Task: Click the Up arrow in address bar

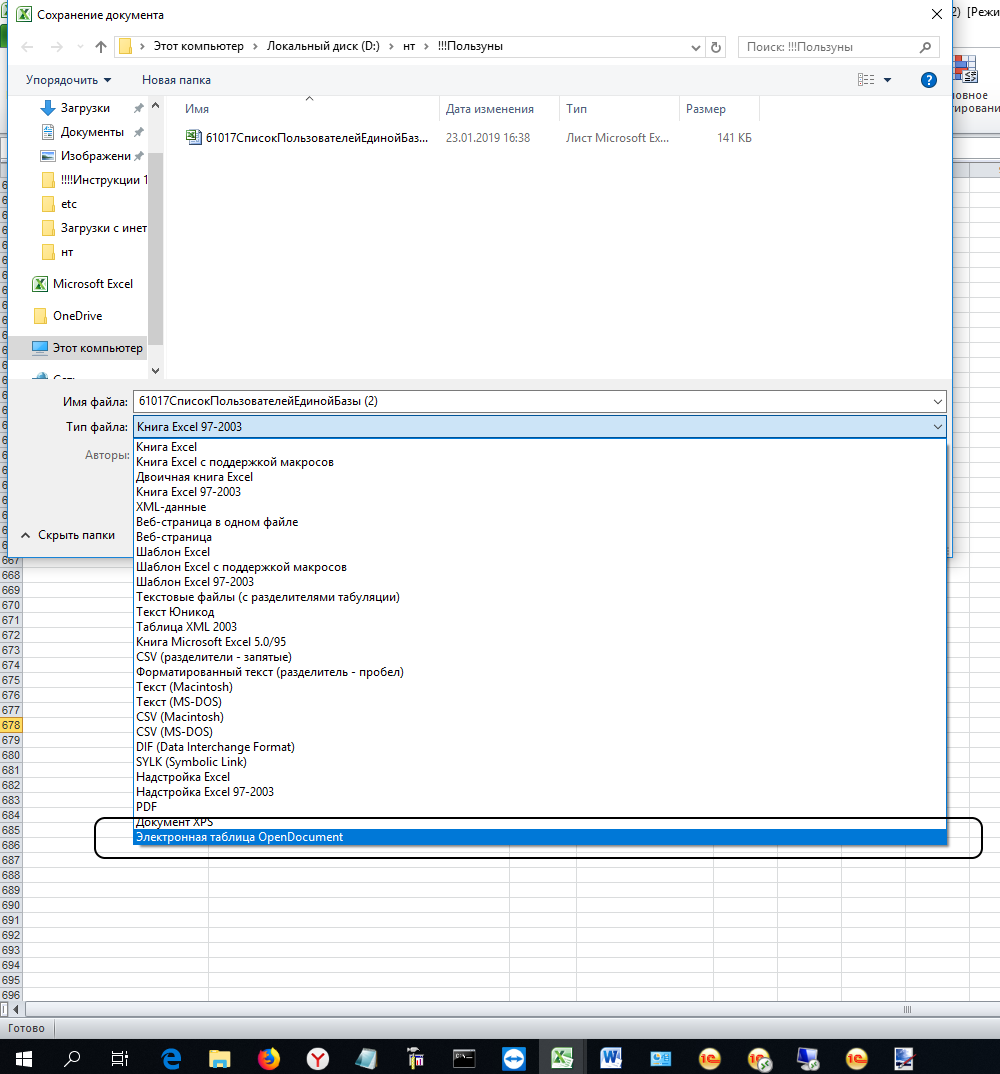Action: [x=100, y=47]
